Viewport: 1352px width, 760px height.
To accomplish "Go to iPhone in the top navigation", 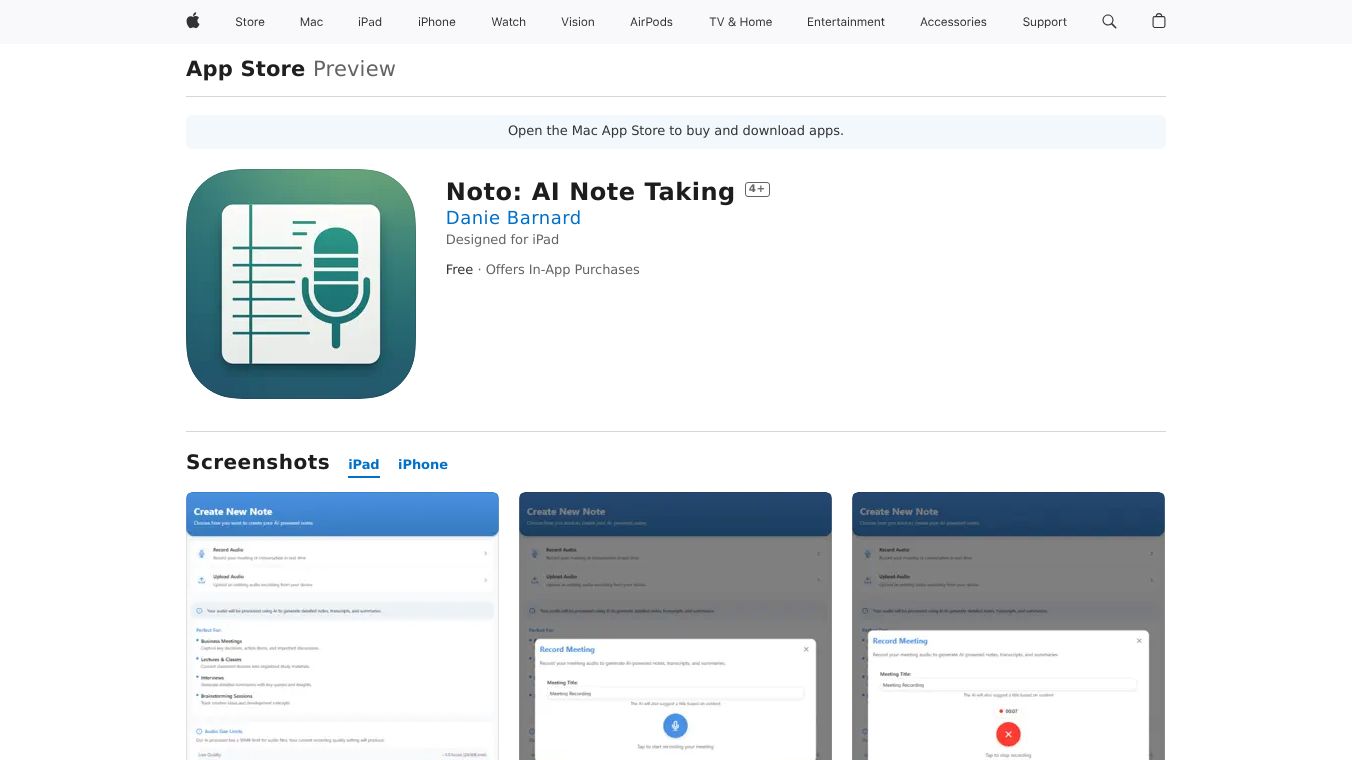I will 437,21.
